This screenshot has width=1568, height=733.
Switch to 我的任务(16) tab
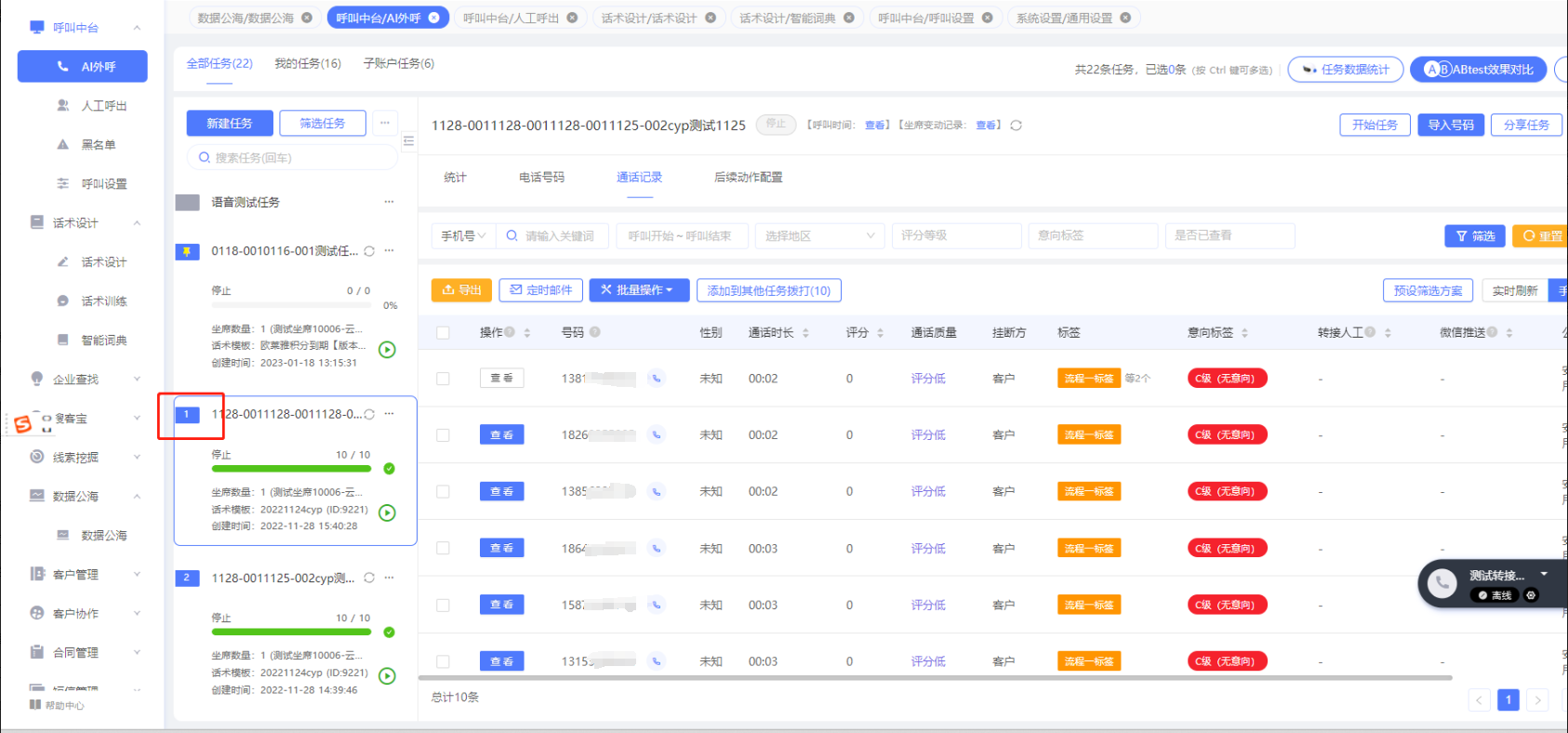pos(308,63)
